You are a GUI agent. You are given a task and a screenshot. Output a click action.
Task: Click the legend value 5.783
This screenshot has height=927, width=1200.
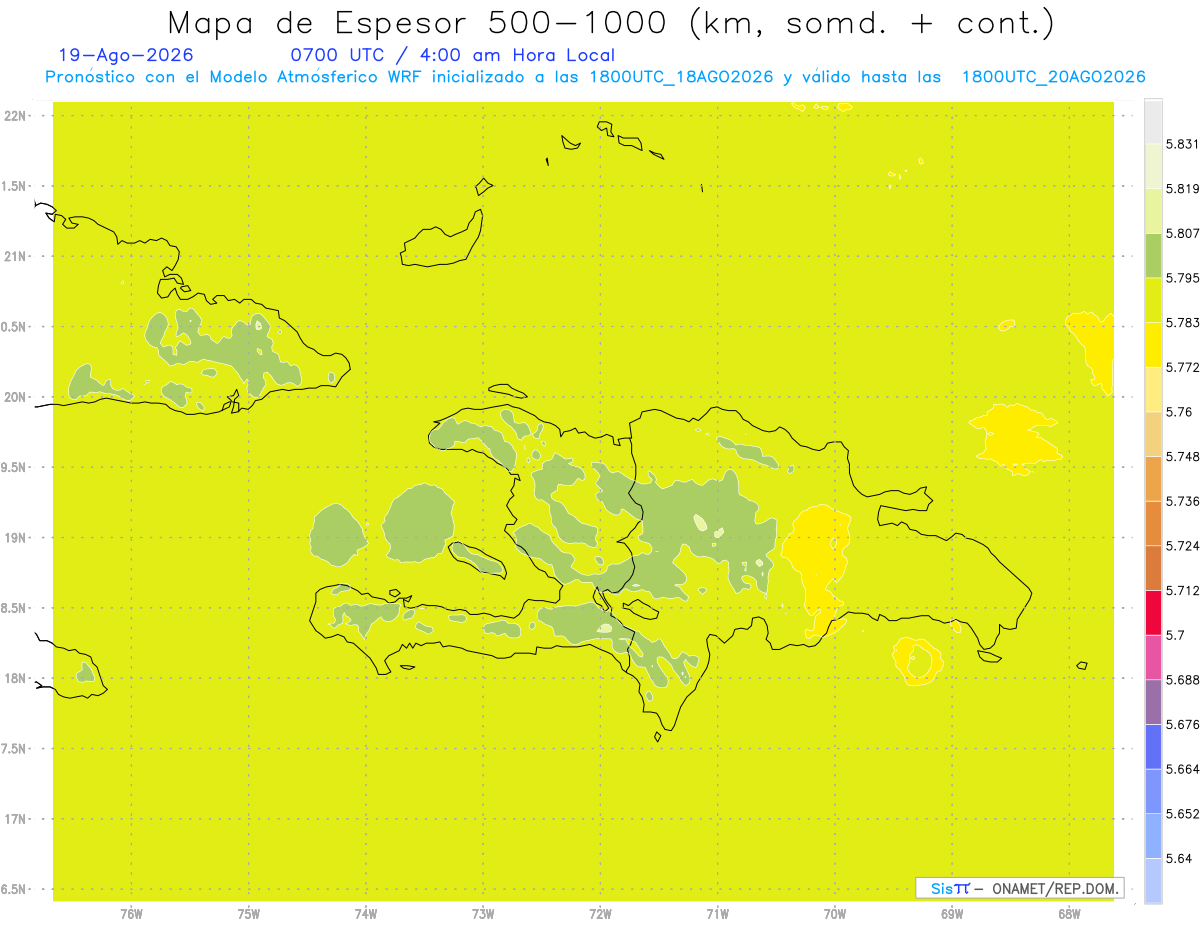tap(1182, 323)
